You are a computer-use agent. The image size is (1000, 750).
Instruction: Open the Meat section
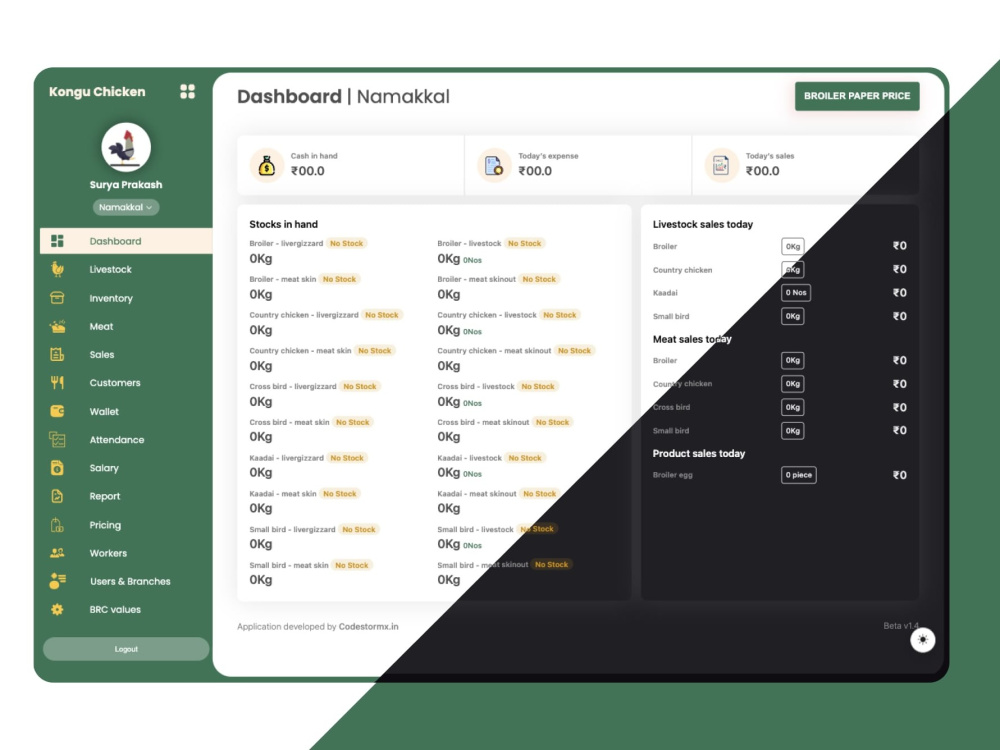point(101,327)
